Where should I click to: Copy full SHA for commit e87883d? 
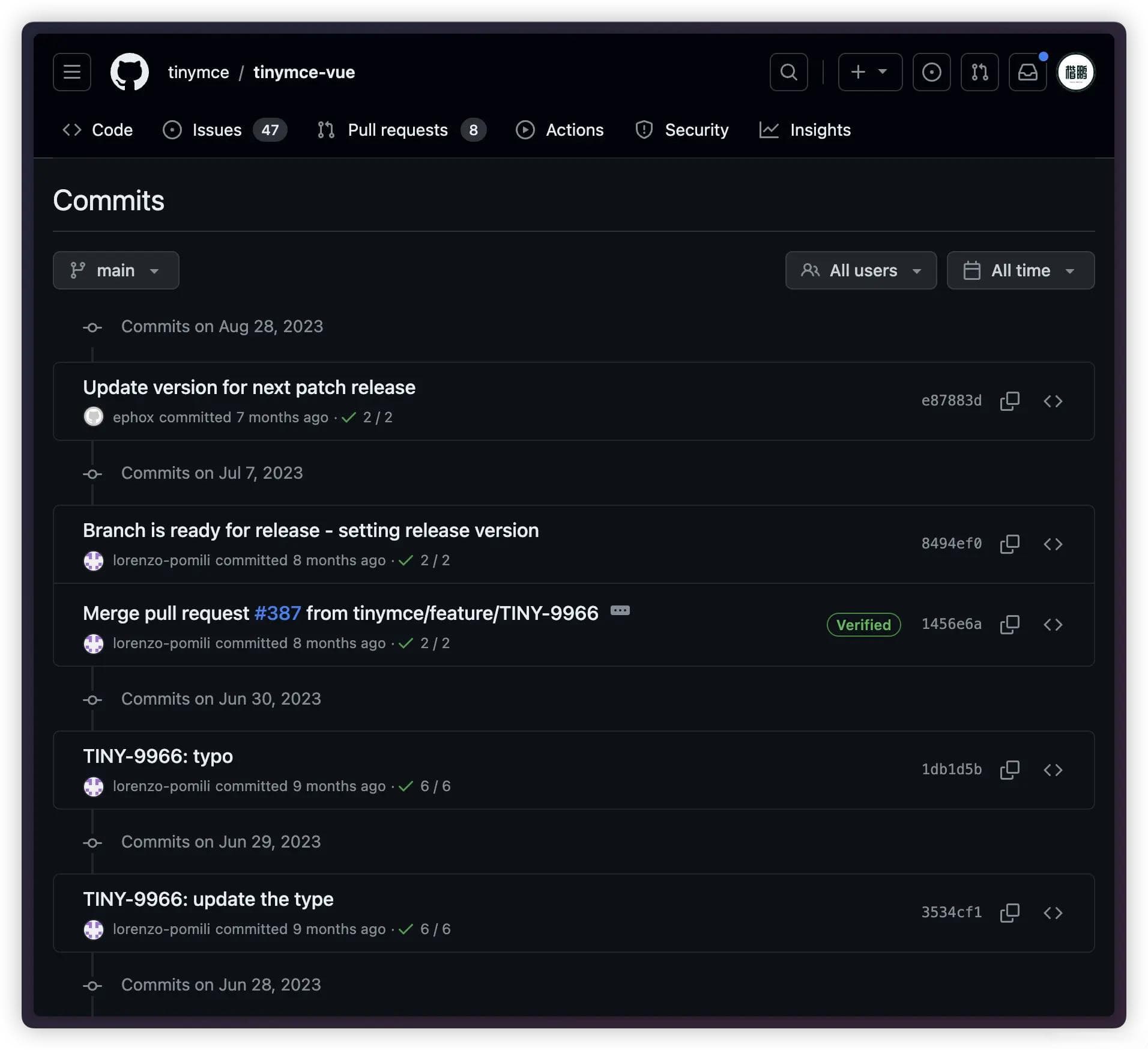click(x=1009, y=401)
